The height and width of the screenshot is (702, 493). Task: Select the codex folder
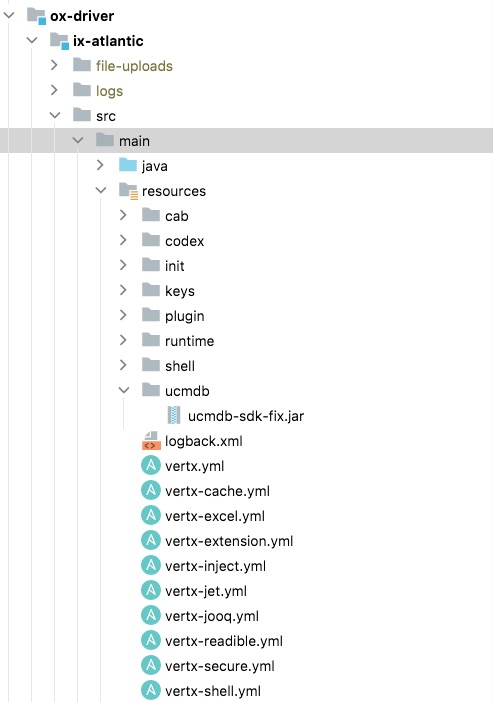tap(184, 241)
